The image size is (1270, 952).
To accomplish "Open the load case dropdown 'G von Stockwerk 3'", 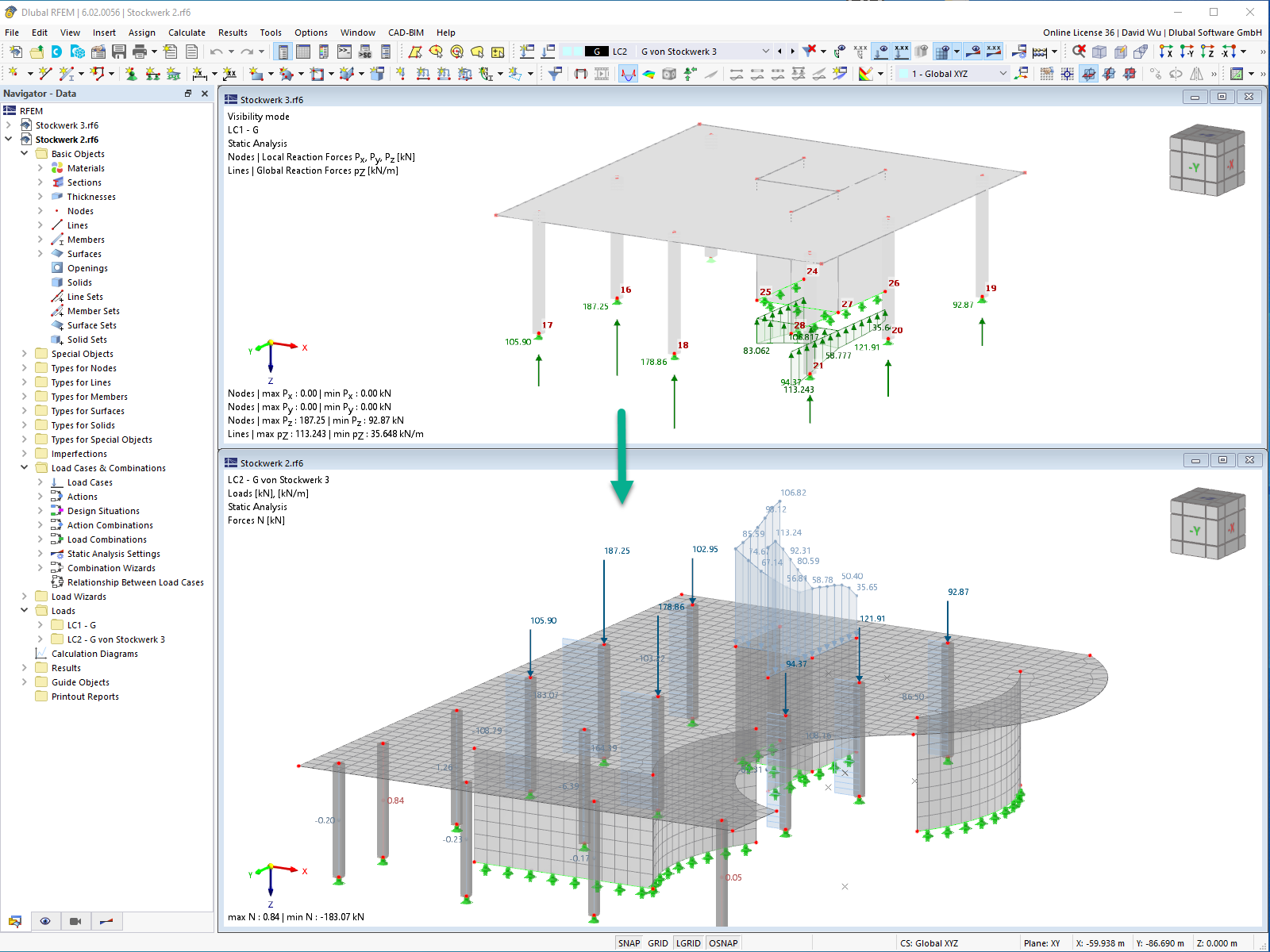I will tap(766, 52).
